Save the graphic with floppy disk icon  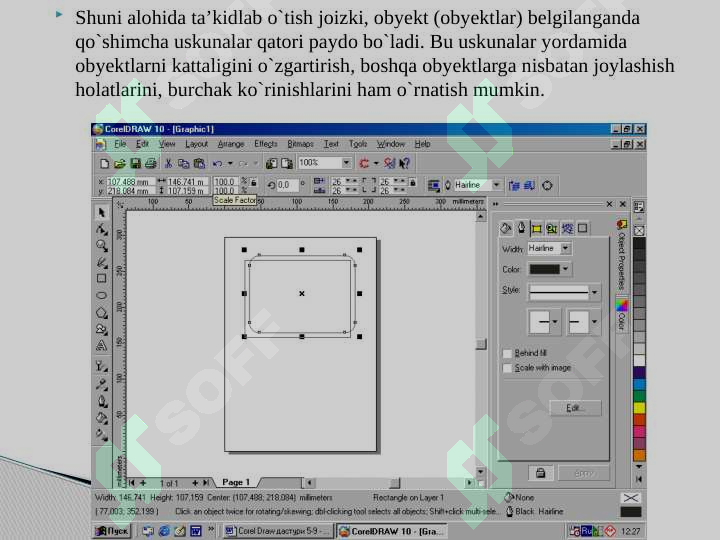[135, 163]
